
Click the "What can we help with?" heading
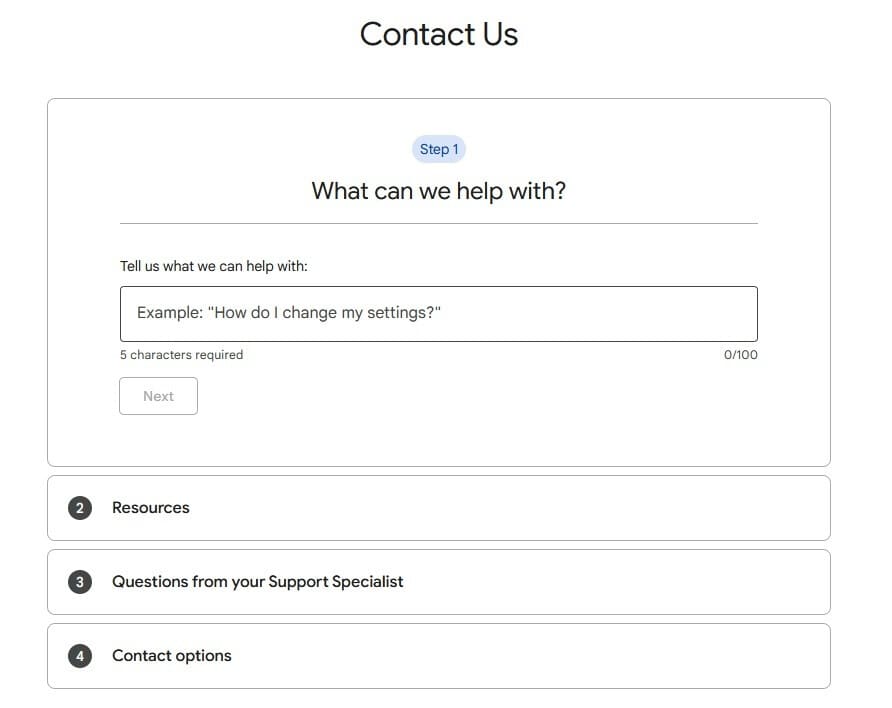tap(439, 191)
